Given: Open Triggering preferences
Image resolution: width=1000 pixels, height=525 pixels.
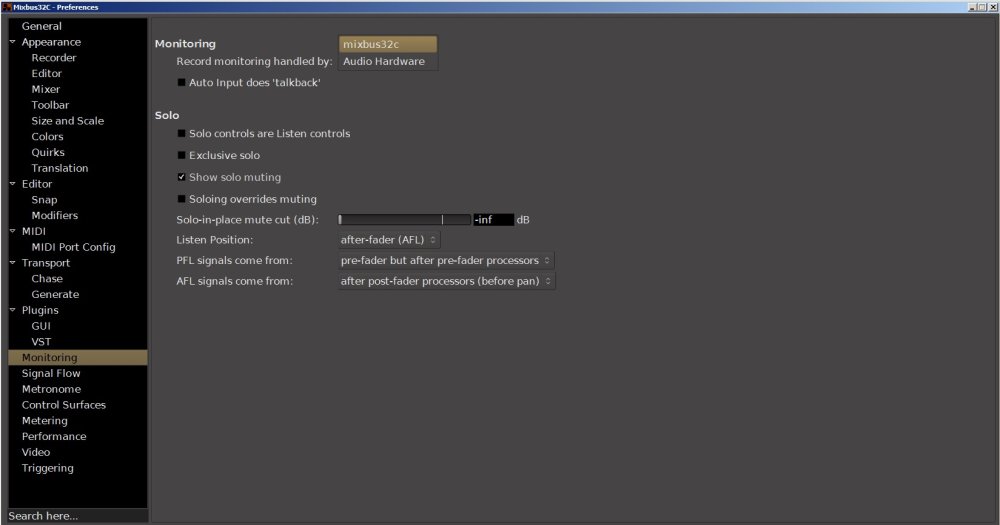Looking at the screenshot, I should (x=48, y=468).
